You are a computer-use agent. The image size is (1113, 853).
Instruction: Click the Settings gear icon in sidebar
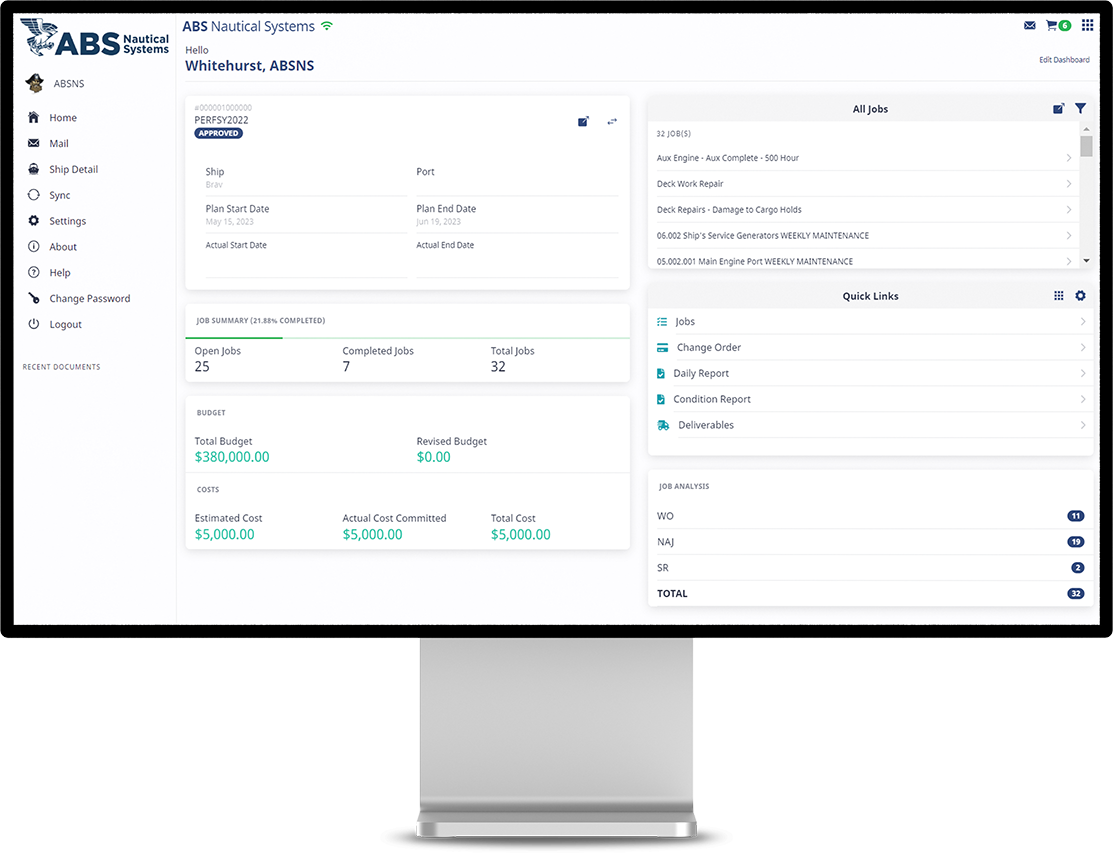click(33, 221)
